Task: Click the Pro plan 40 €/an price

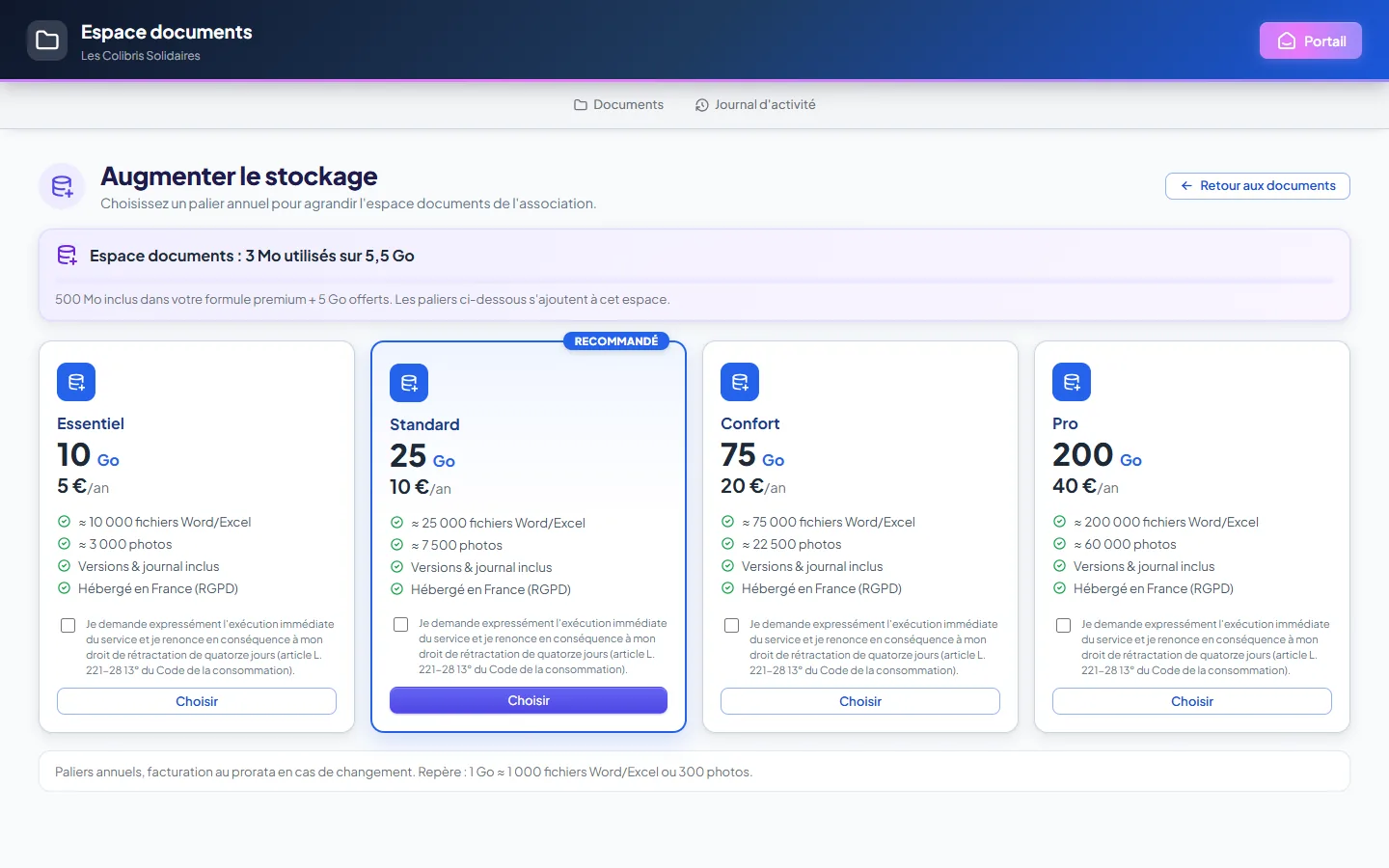Action: [x=1085, y=486]
